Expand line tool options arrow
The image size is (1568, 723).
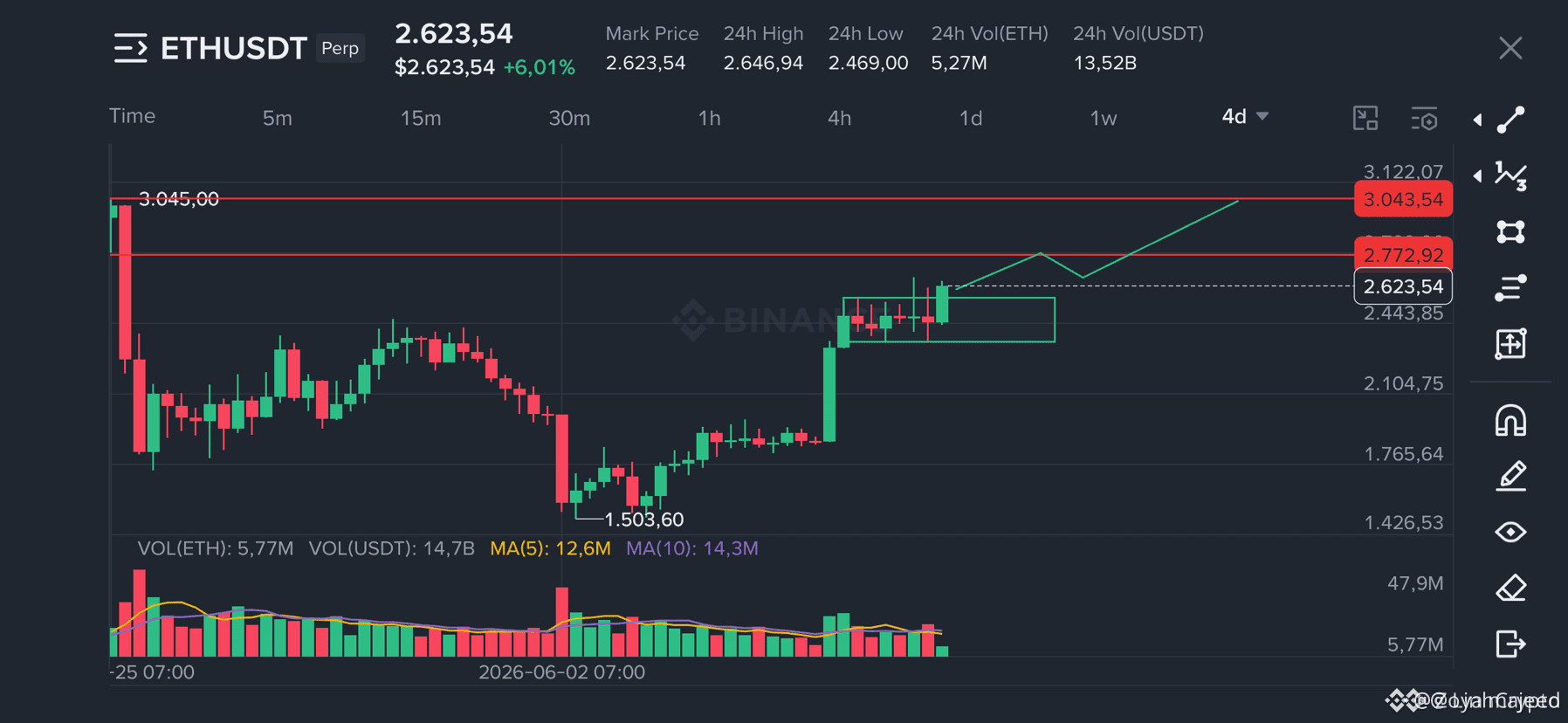click(1477, 120)
